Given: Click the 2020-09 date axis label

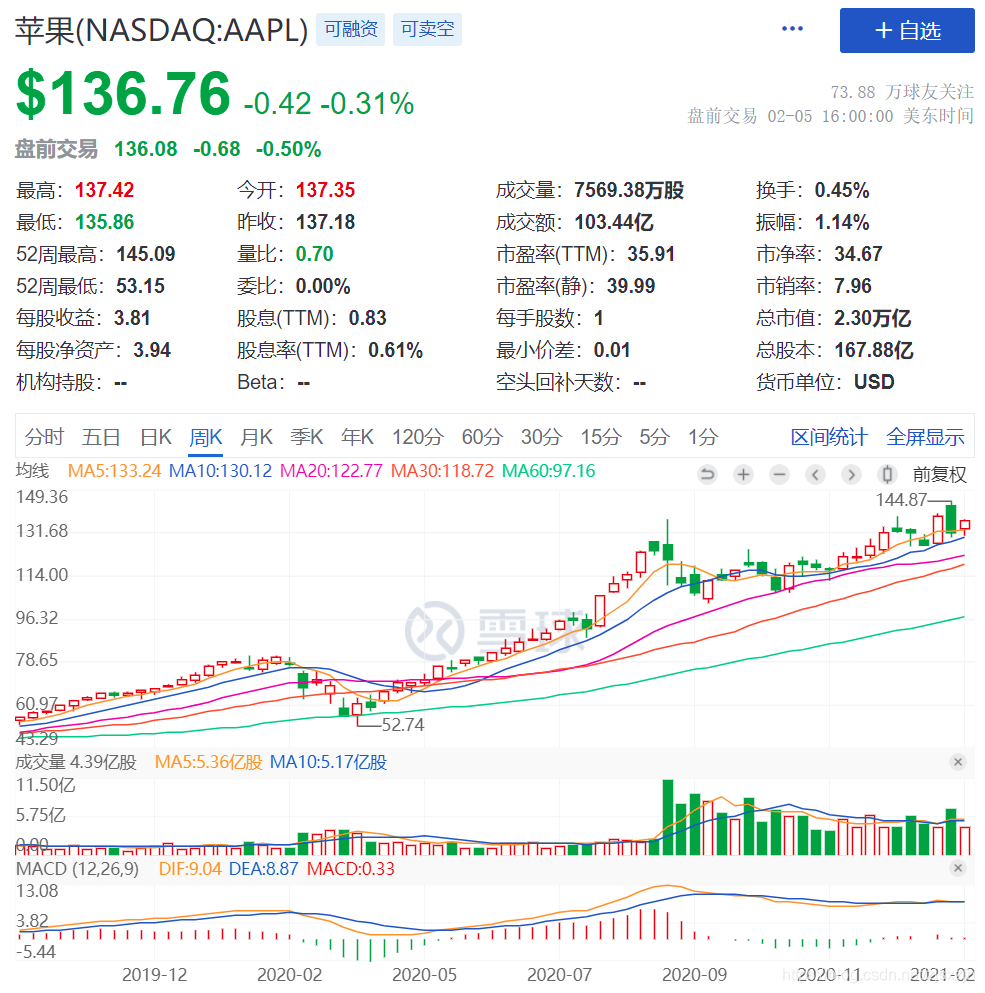Looking at the screenshot, I should [x=694, y=975].
